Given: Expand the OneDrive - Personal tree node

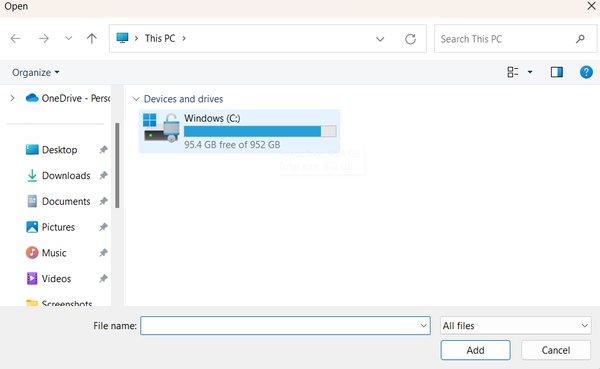Looking at the screenshot, I should click(x=13, y=98).
